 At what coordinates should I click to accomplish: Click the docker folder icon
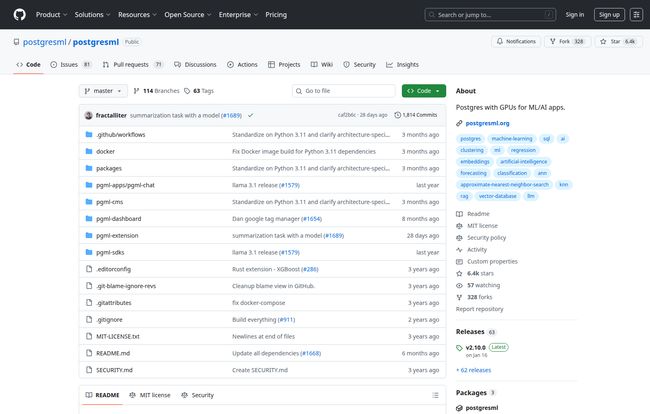[89, 151]
